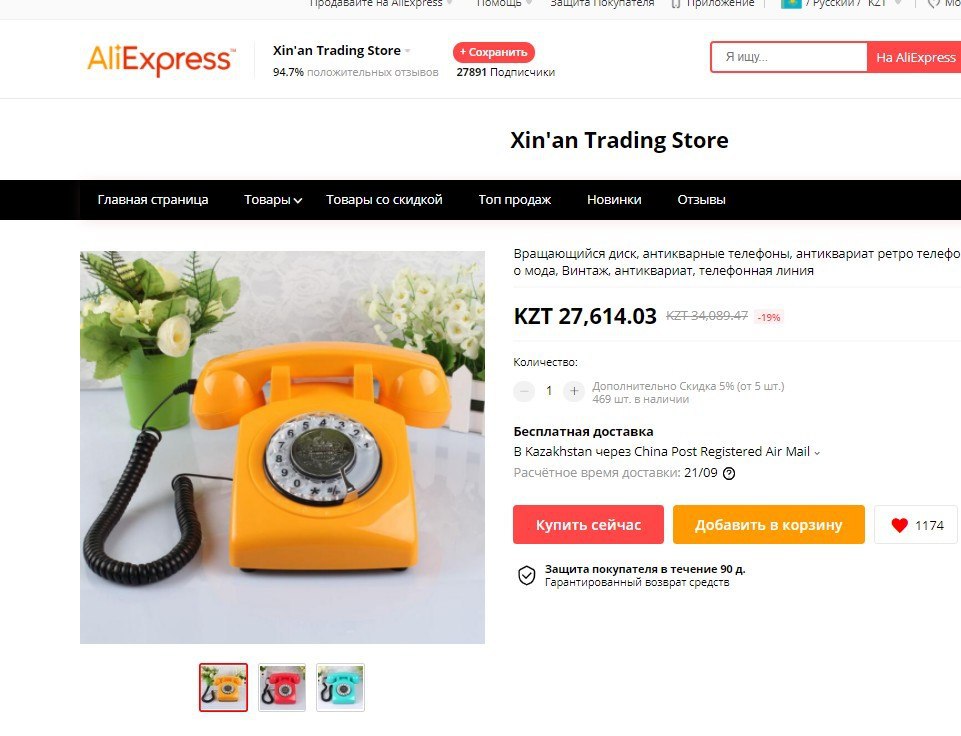
Task: Click the Купить сейчас button
Action: [588, 525]
